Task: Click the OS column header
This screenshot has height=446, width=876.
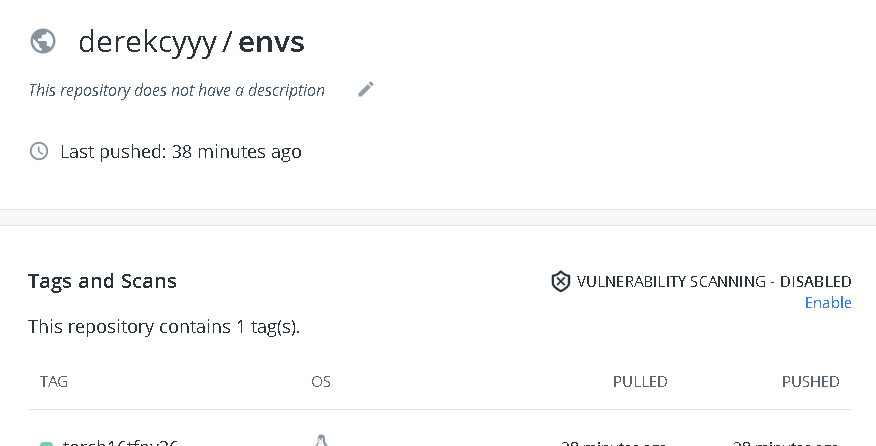Action: point(321,382)
